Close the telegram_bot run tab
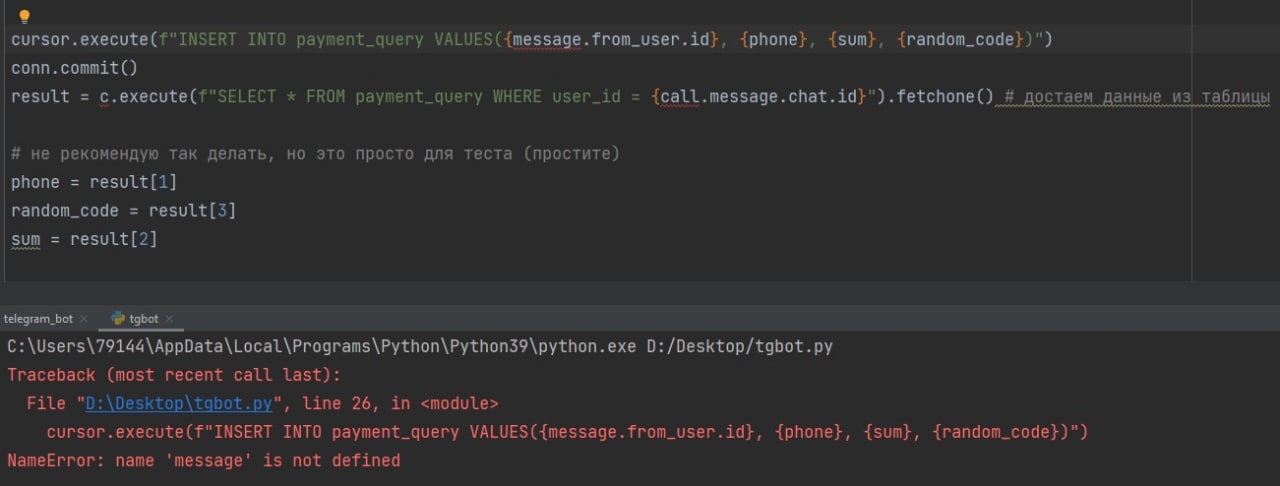This screenshot has width=1280, height=486. pyautogui.click(x=84, y=319)
